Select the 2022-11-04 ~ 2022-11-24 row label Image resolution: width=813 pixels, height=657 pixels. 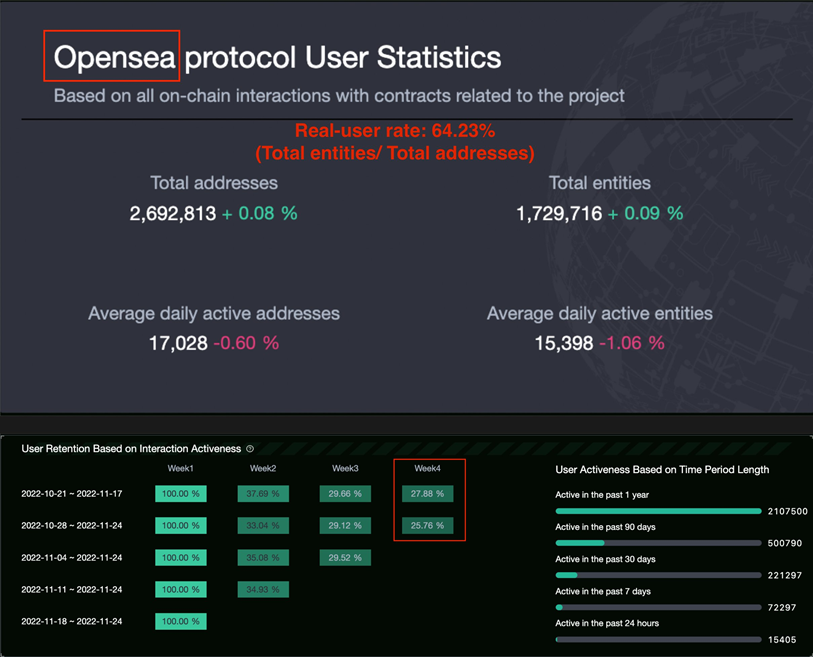(x=72, y=557)
